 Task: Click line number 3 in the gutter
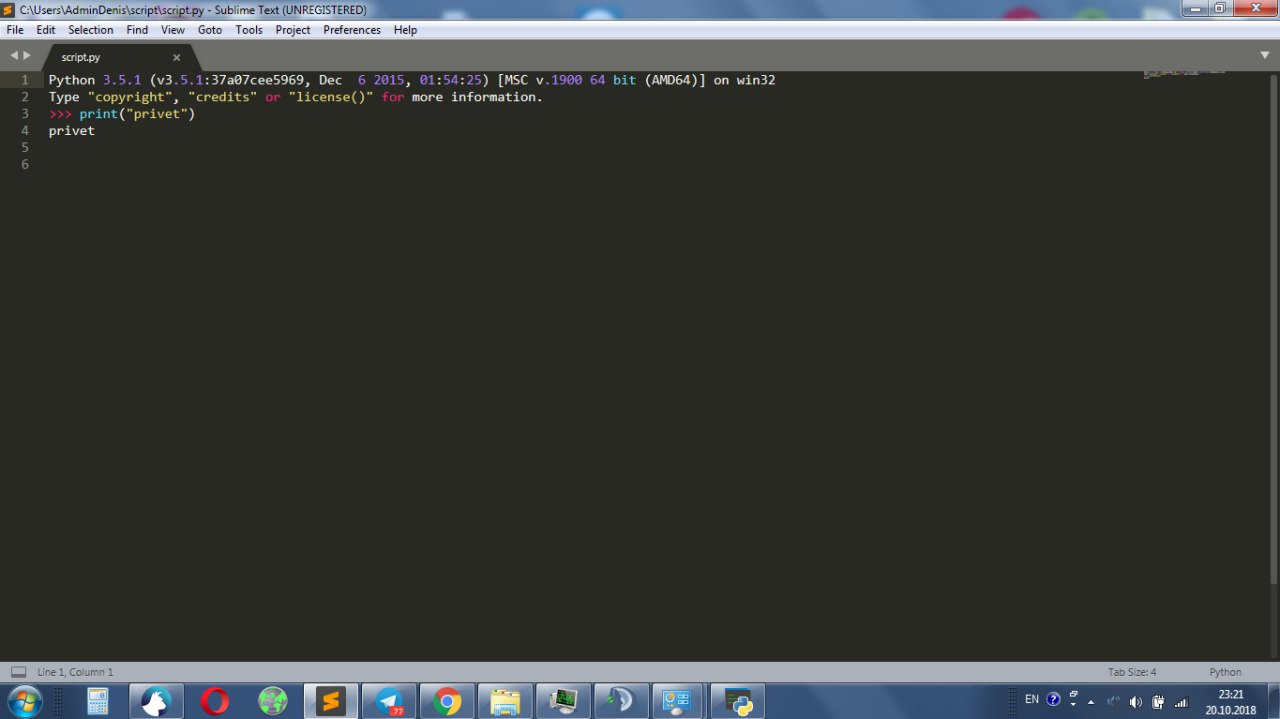[24, 114]
